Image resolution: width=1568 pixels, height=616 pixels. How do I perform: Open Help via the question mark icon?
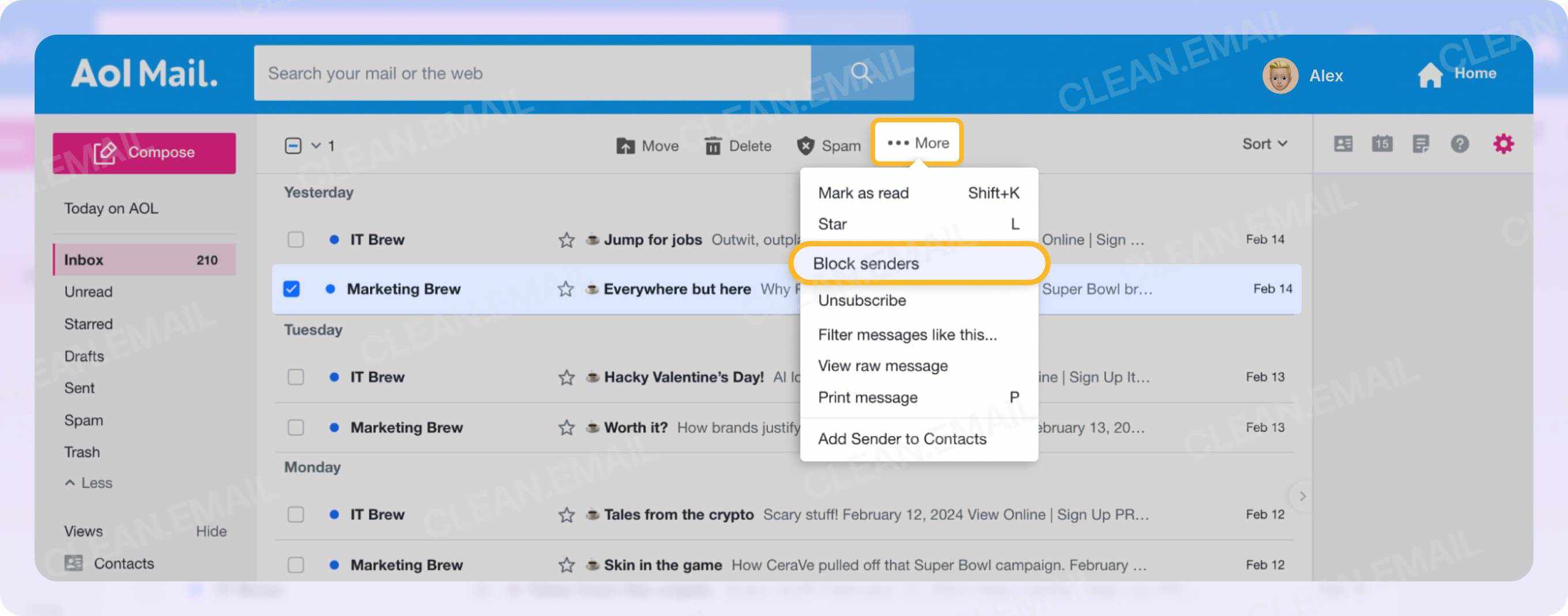point(1460,144)
